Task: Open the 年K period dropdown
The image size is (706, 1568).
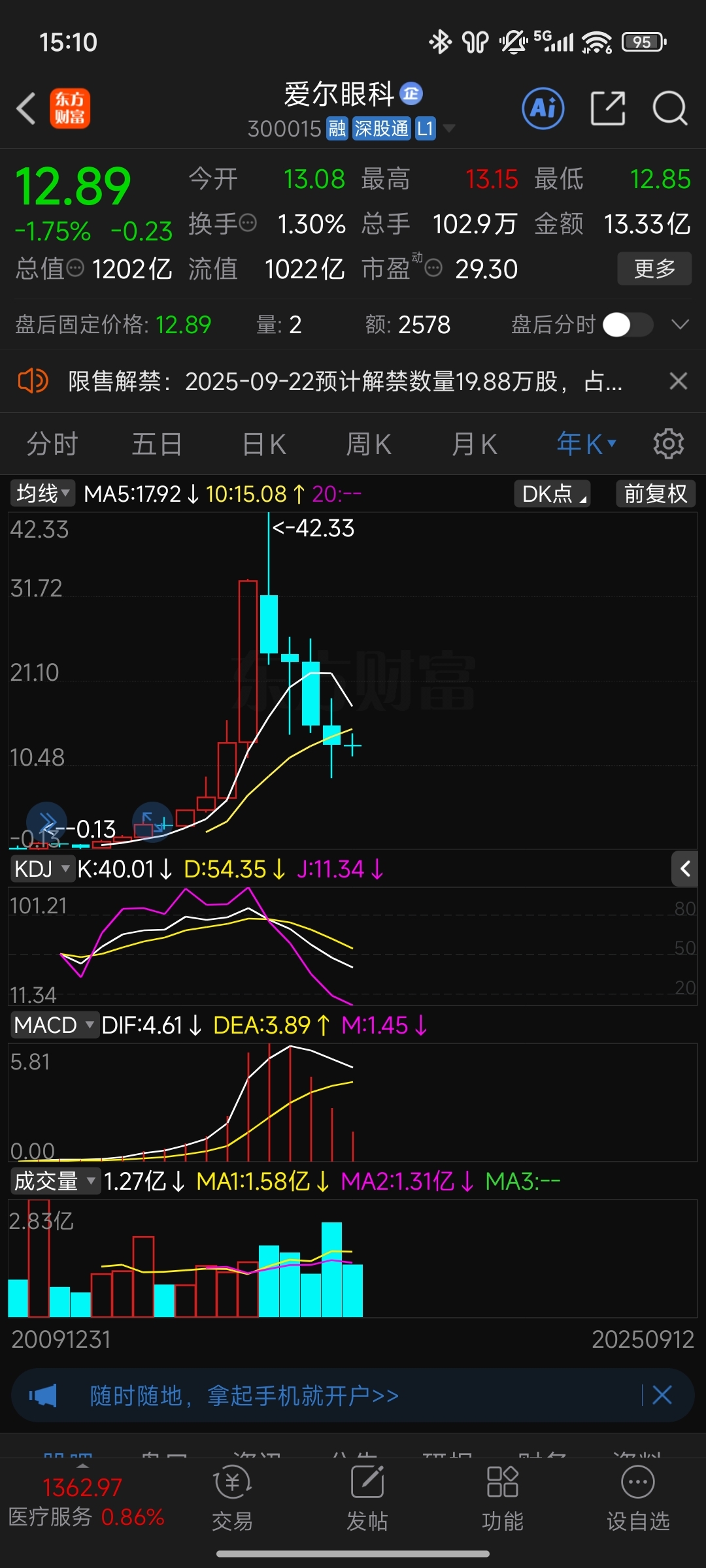Action: click(x=587, y=444)
